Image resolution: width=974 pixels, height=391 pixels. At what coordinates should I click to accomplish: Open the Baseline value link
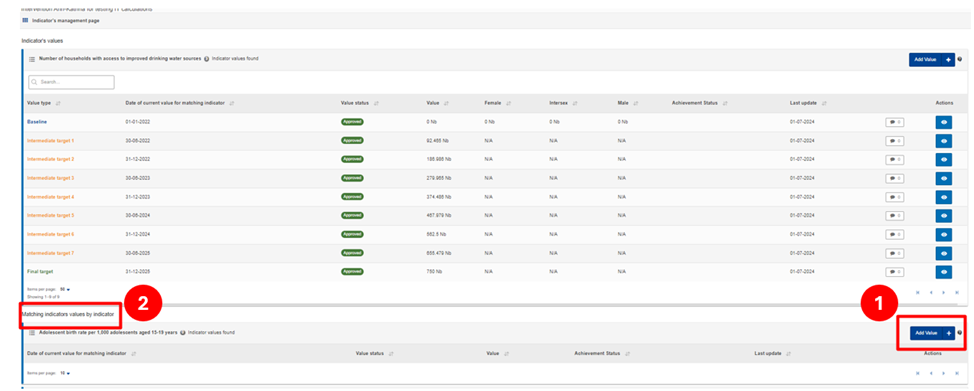tap(37, 122)
